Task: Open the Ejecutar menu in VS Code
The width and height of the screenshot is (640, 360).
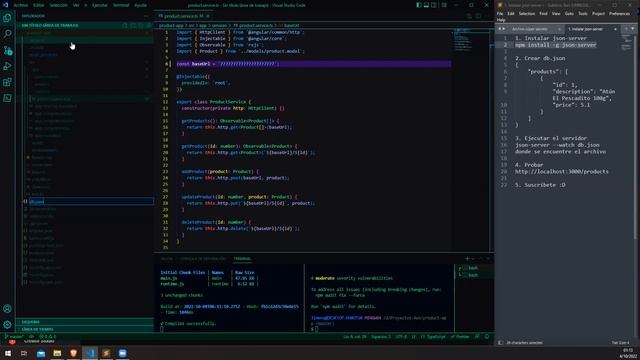Action: (100, 5)
